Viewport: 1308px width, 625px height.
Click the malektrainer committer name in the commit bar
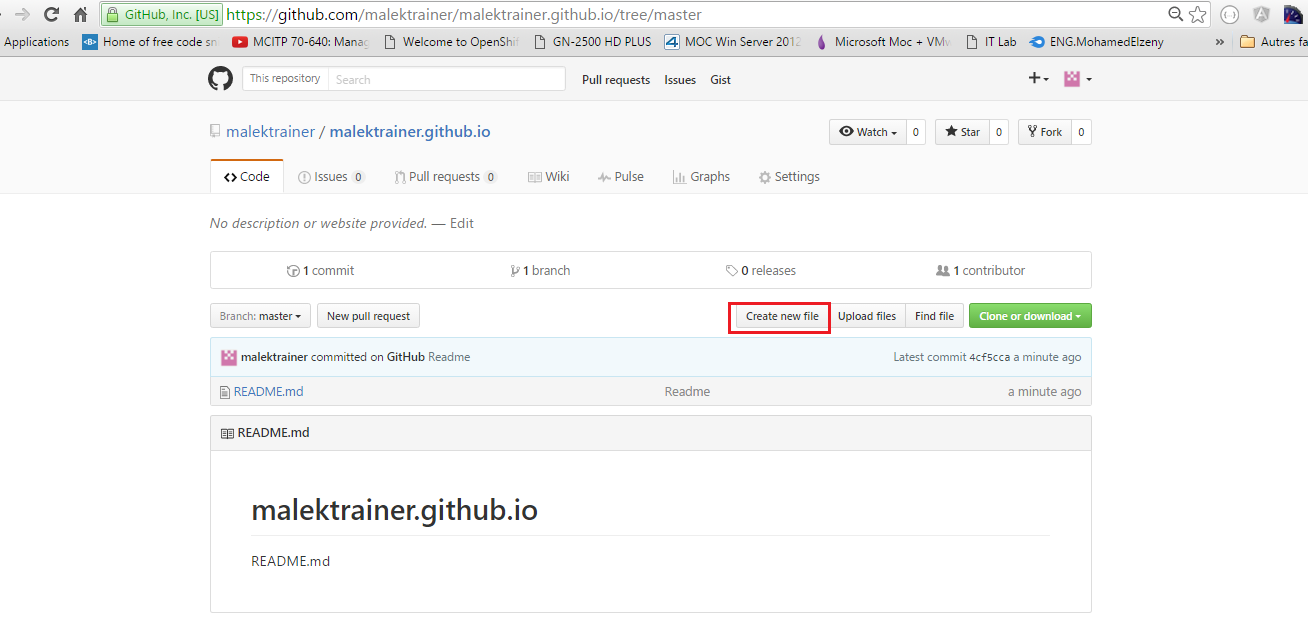(274, 357)
